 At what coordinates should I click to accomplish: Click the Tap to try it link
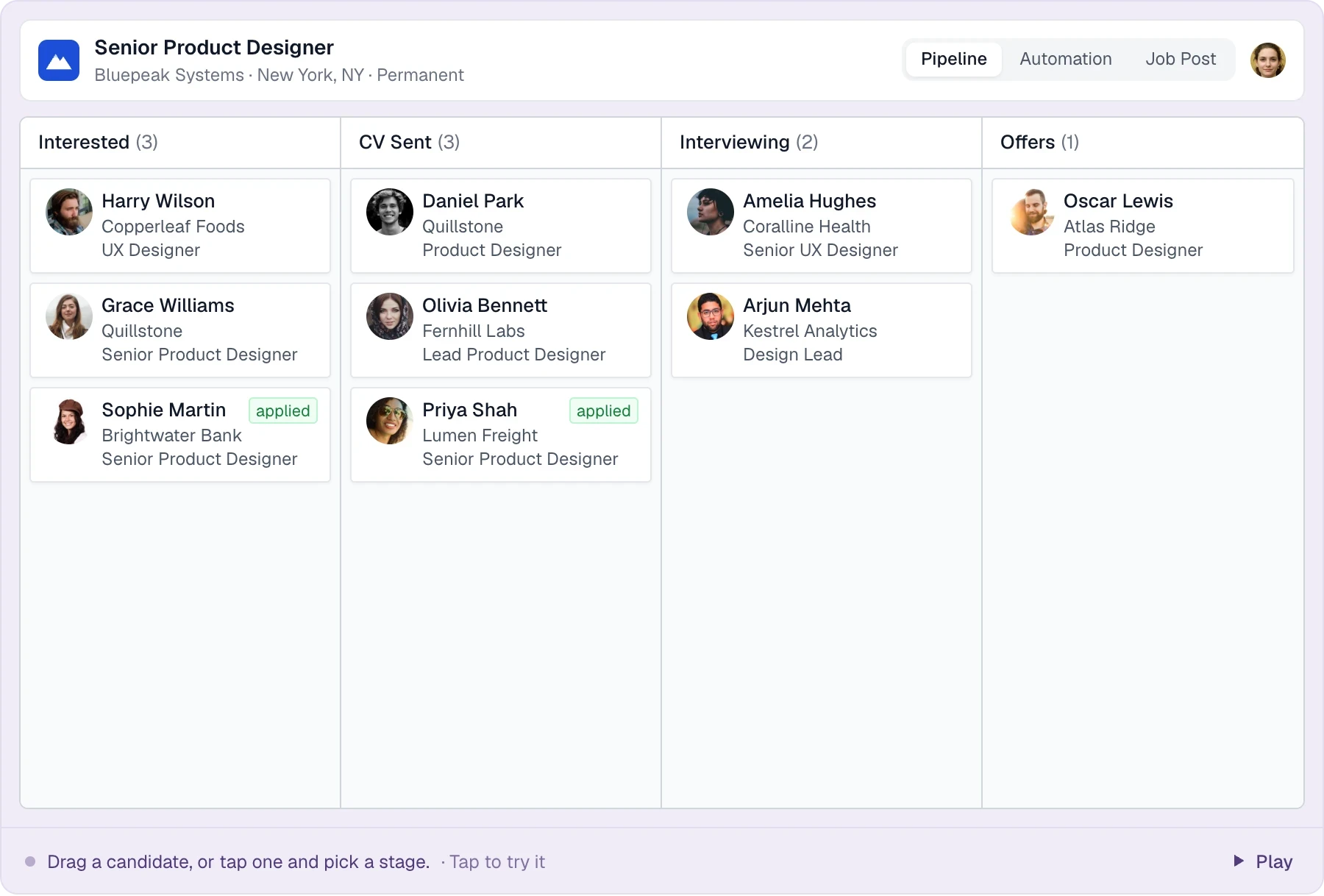(497, 861)
